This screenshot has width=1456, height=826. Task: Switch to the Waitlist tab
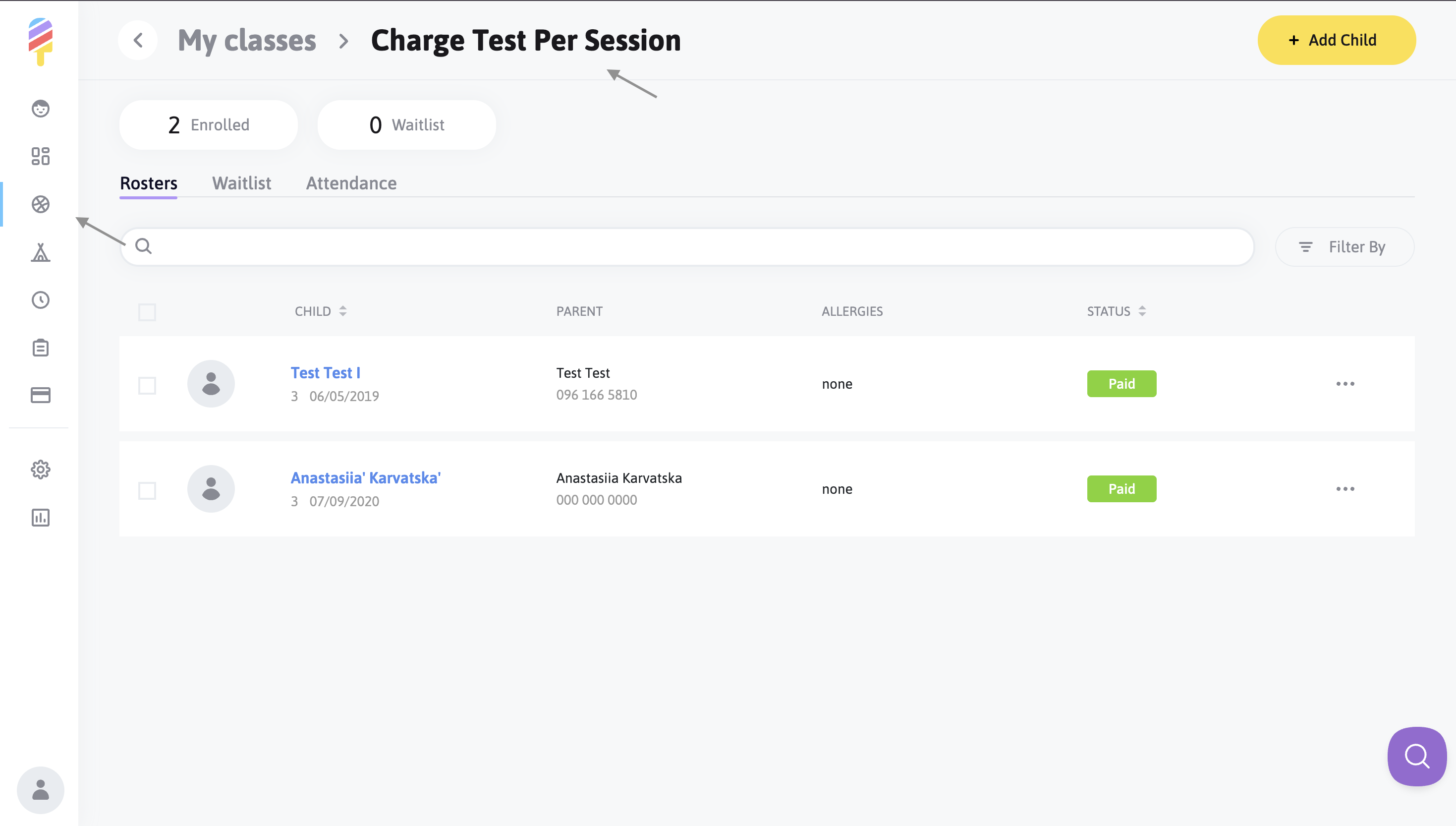(x=241, y=183)
